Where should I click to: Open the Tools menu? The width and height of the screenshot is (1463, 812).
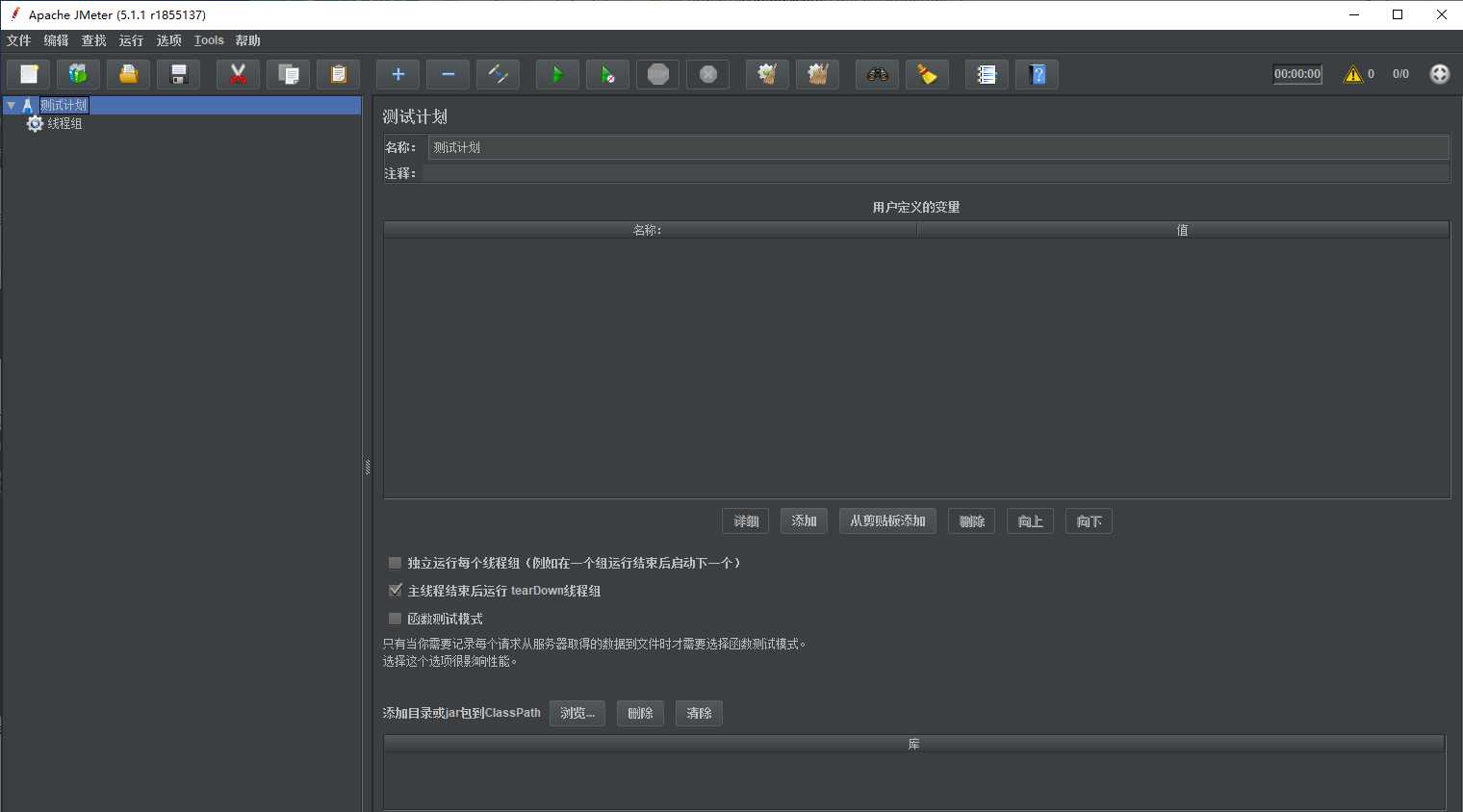[209, 40]
